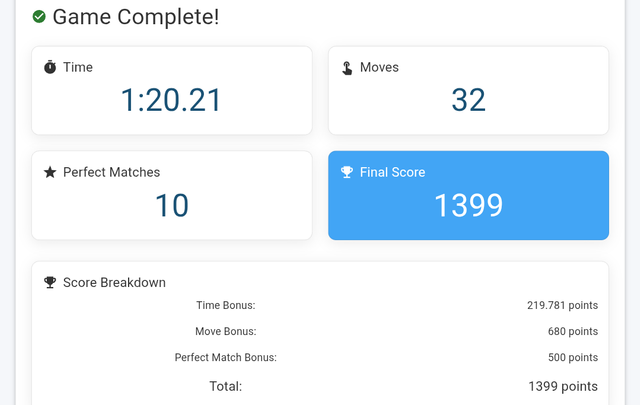
Task: Click the 500 points value
Action: [573, 357]
